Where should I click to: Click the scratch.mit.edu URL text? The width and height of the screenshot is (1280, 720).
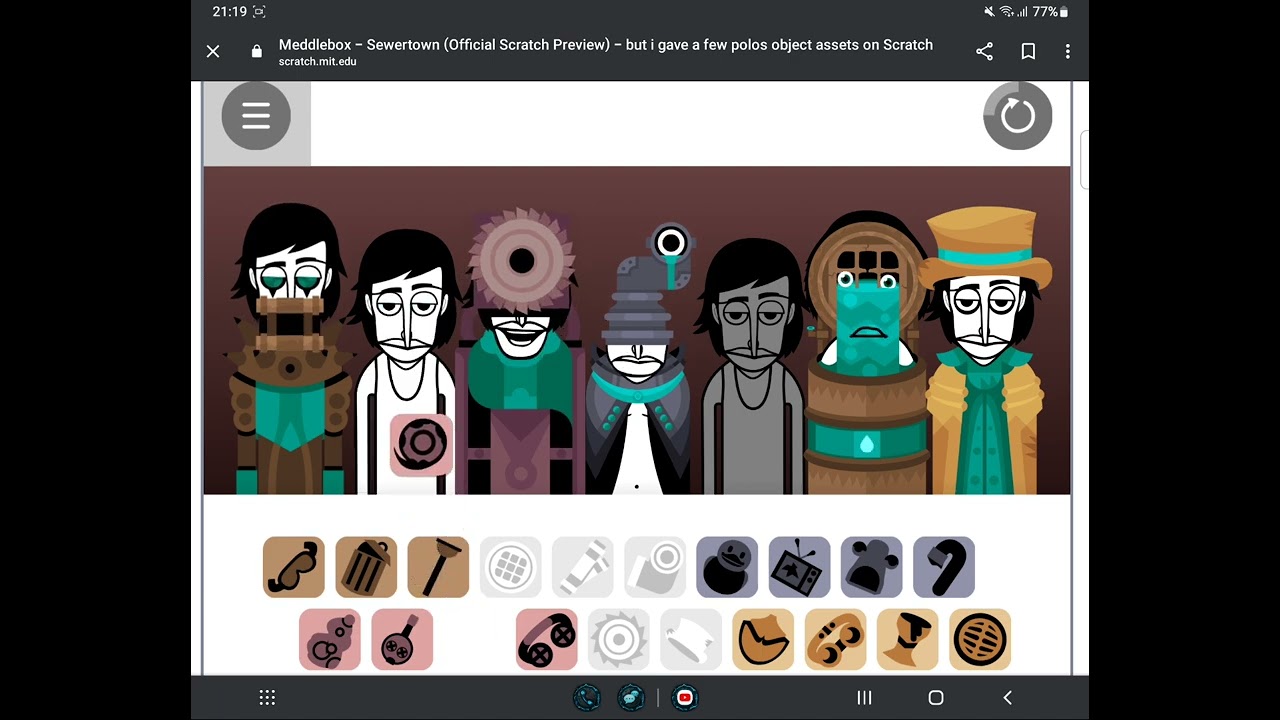[318, 62]
